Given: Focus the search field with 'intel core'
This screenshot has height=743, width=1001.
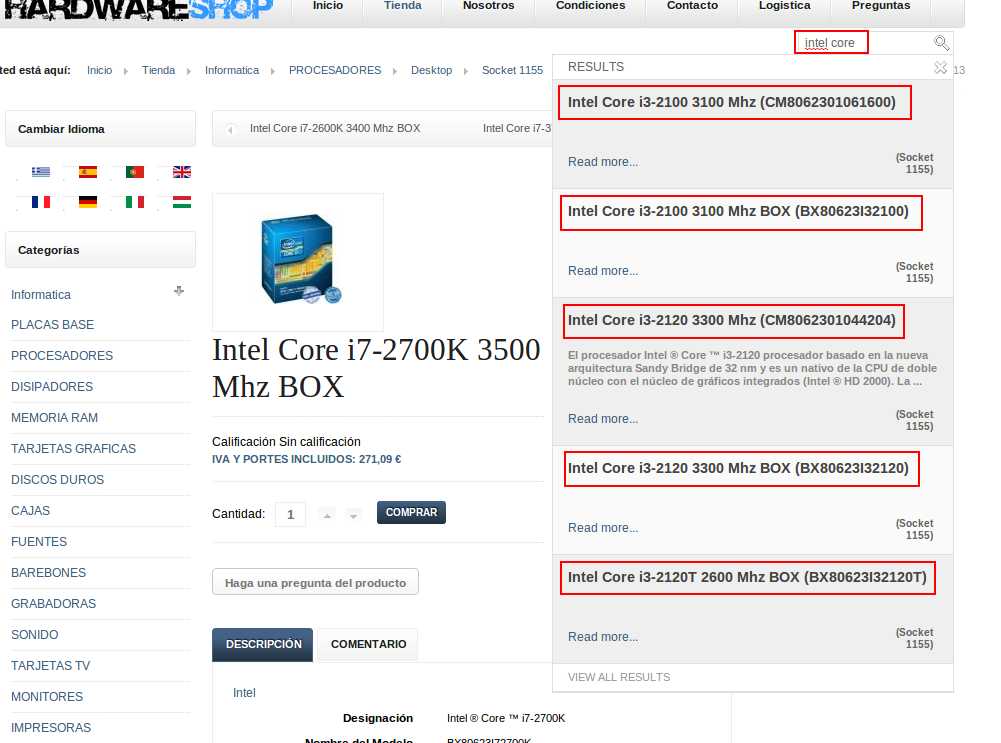Looking at the screenshot, I should pyautogui.click(x=865, y=43).
